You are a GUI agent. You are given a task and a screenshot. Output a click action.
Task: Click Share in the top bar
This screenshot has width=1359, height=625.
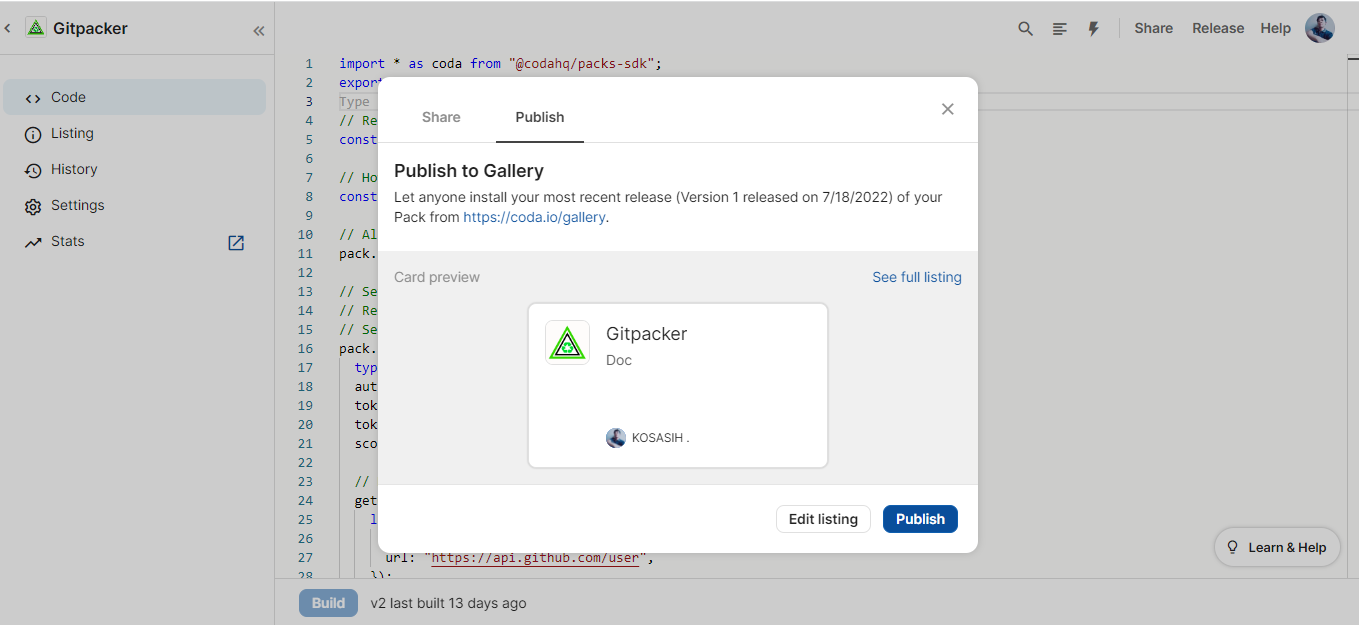click(x=1153, y=28)
